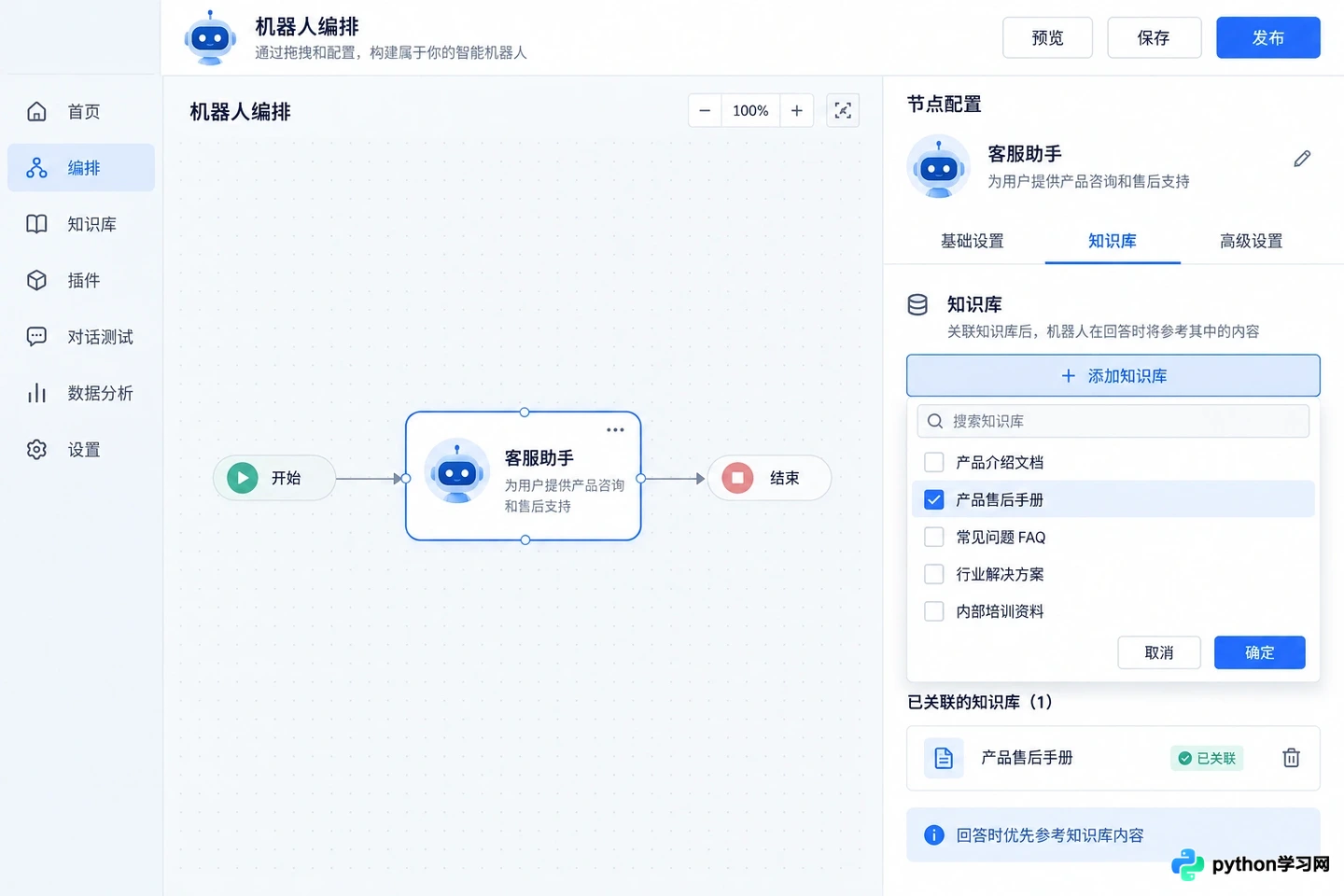Open 对话测试 chat test sidebar item

81,337
